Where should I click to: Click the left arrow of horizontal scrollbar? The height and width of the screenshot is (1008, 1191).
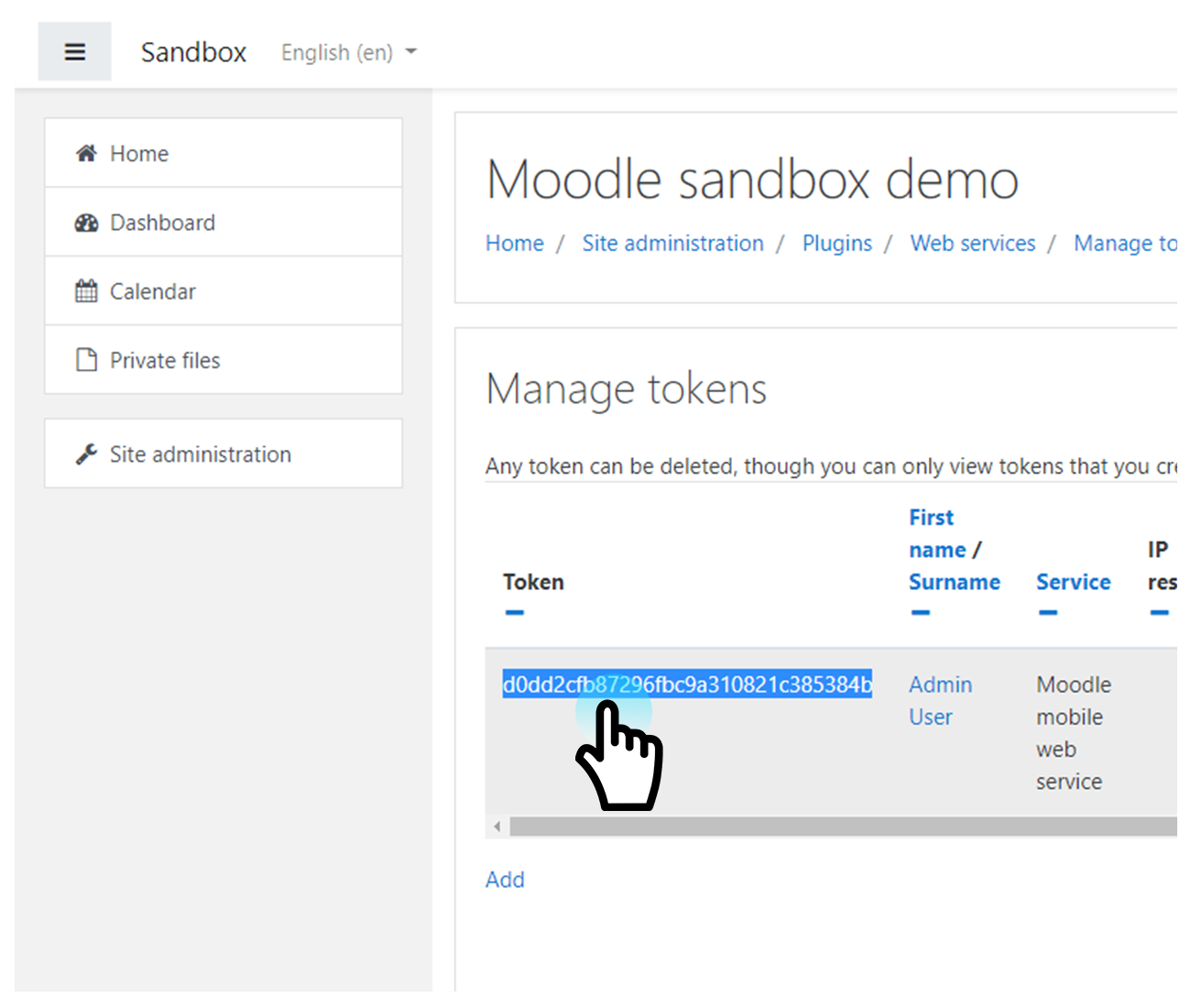coord(497,827)
